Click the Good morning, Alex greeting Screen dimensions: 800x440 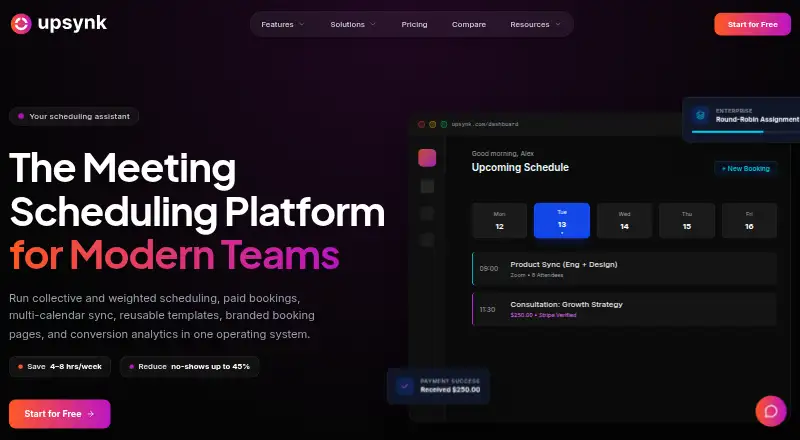tap(503, 154)
